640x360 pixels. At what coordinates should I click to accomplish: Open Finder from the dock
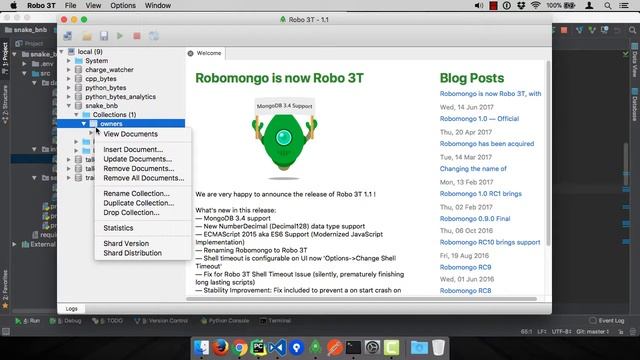(x=202, y=348)
